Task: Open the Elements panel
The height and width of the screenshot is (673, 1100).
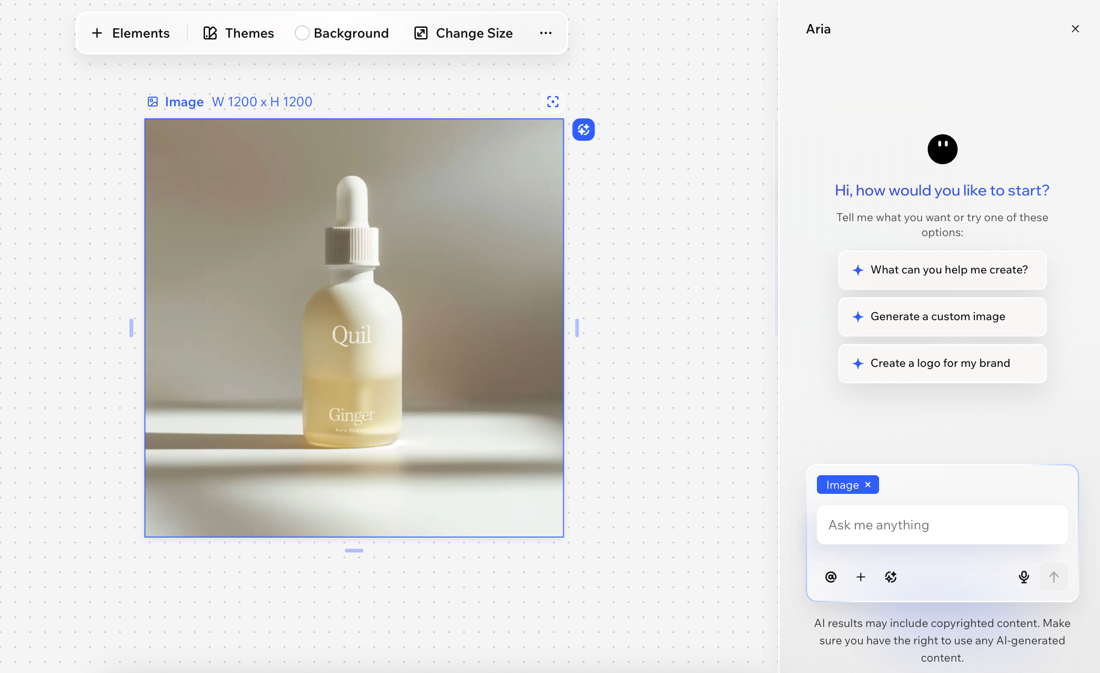Action: point(130,33)
